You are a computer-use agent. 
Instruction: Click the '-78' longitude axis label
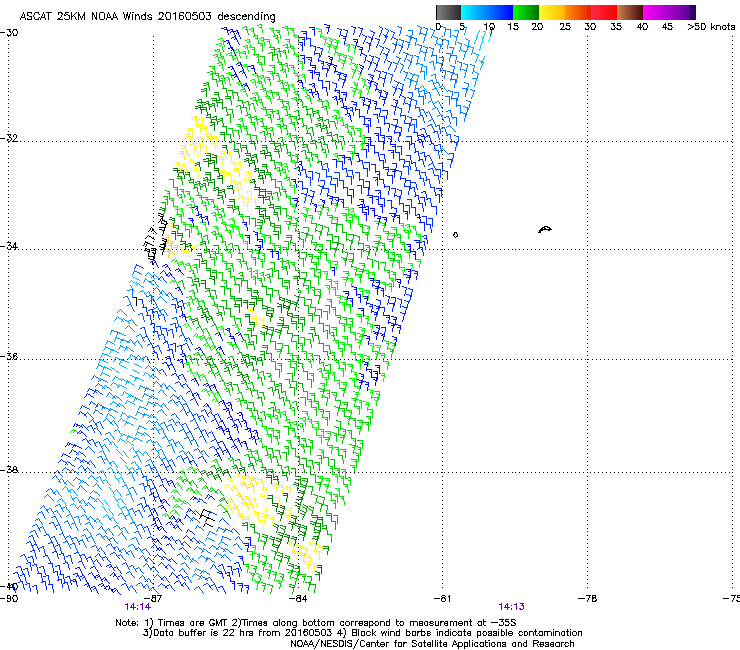(587, 599)
